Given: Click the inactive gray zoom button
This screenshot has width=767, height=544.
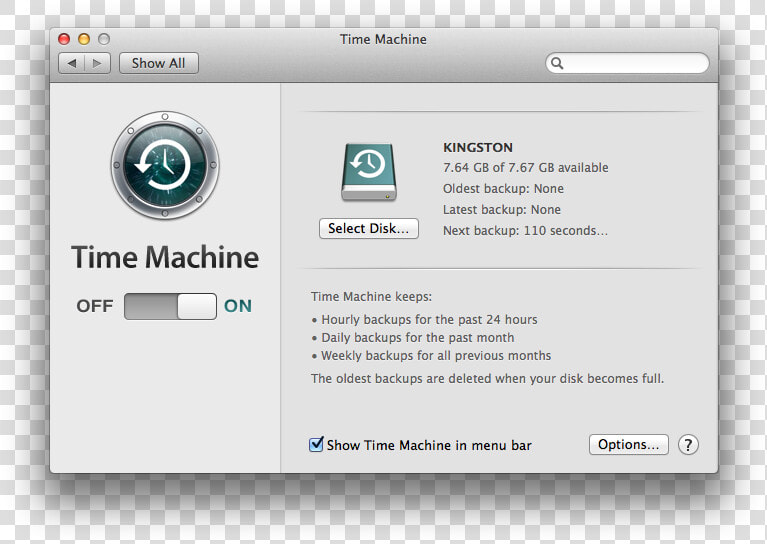Looking at the screenshot, I should click(104, 39).
